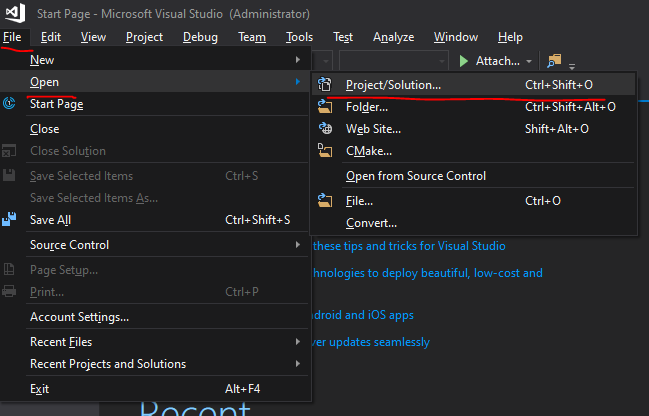Click the Visual Studio logo icon
The width and height of the screenshot is (649, 416).
[x=15, y=13]
